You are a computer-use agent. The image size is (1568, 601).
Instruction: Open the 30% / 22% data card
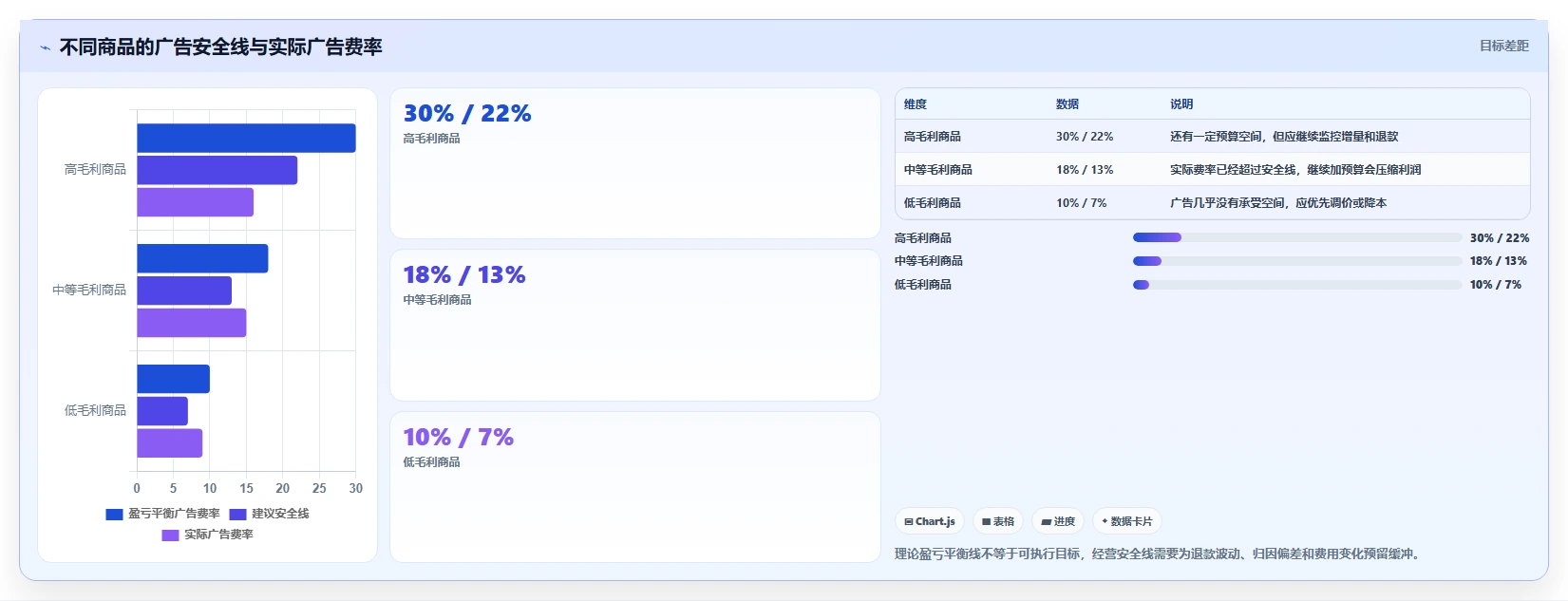tap(635, 163)
